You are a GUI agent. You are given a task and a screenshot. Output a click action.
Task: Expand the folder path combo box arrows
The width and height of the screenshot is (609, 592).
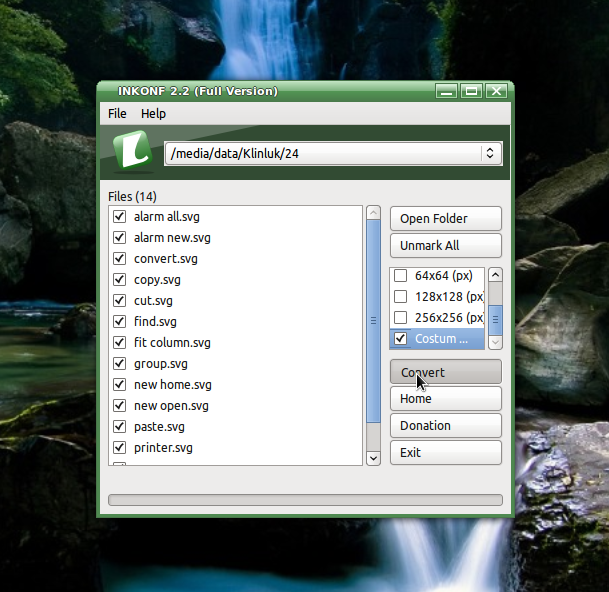[x=490, y=153]
